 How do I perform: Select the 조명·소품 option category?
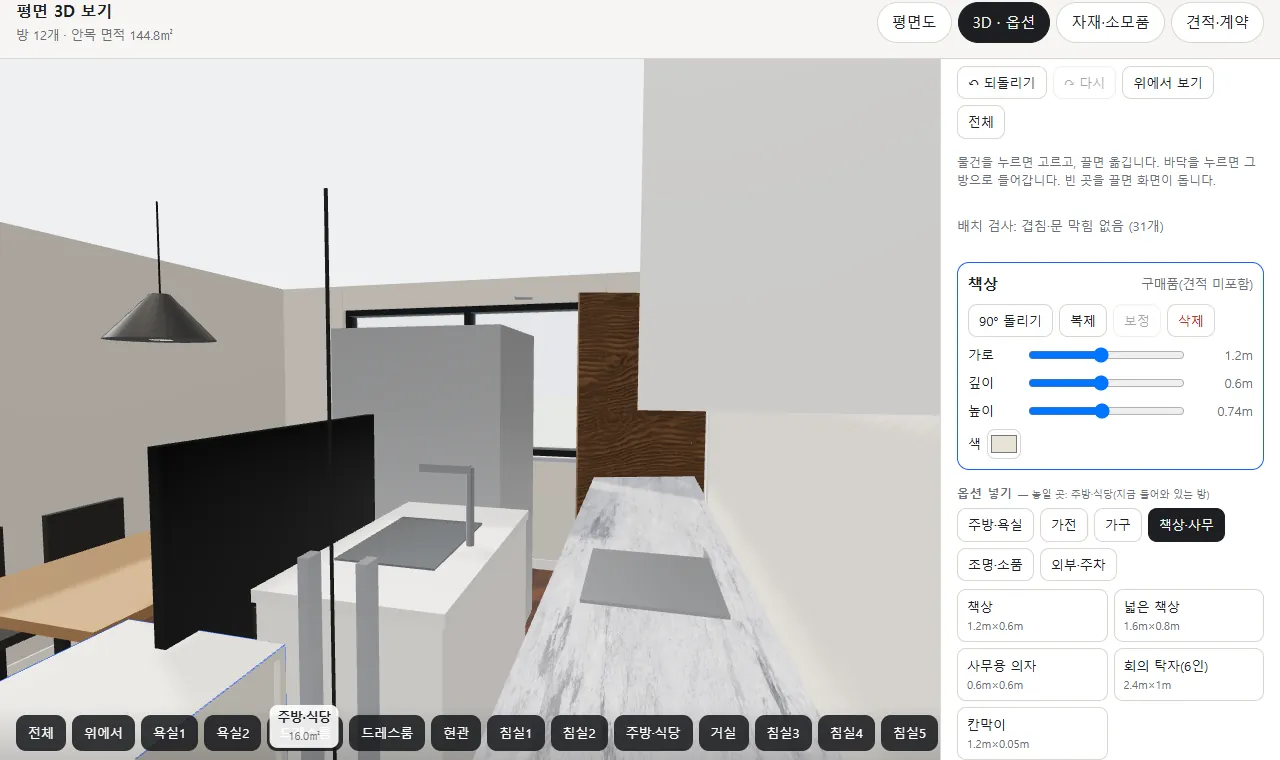click(995, 564)
